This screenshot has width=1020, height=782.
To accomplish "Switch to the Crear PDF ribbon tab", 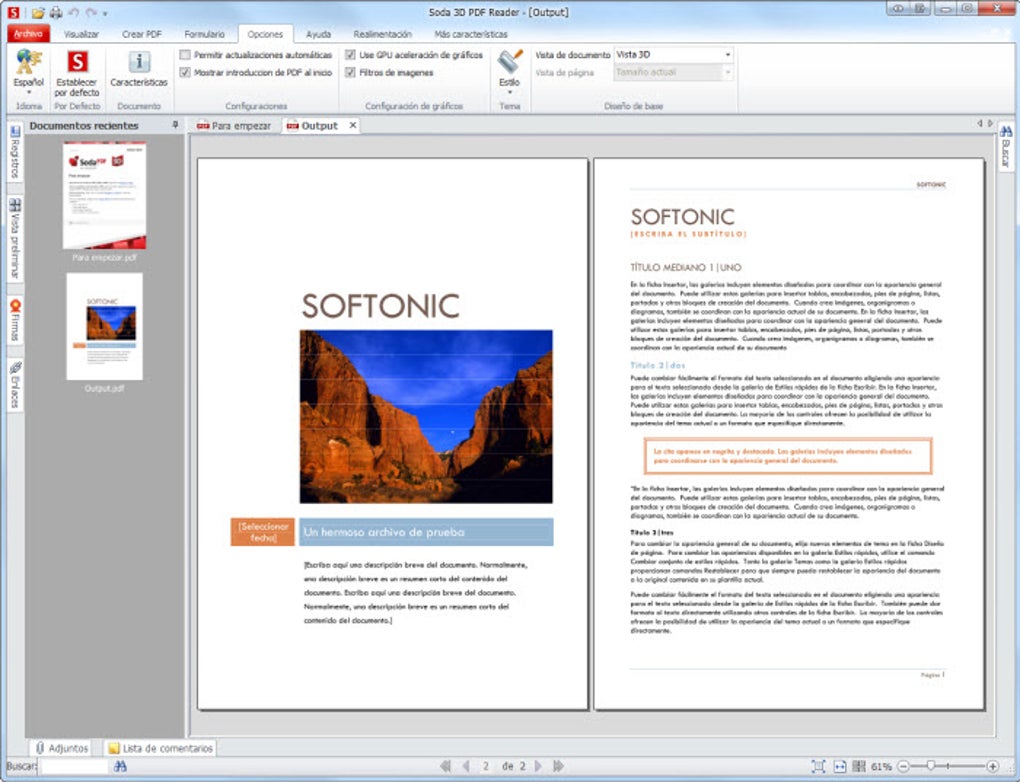I will (x=142, y=34).
